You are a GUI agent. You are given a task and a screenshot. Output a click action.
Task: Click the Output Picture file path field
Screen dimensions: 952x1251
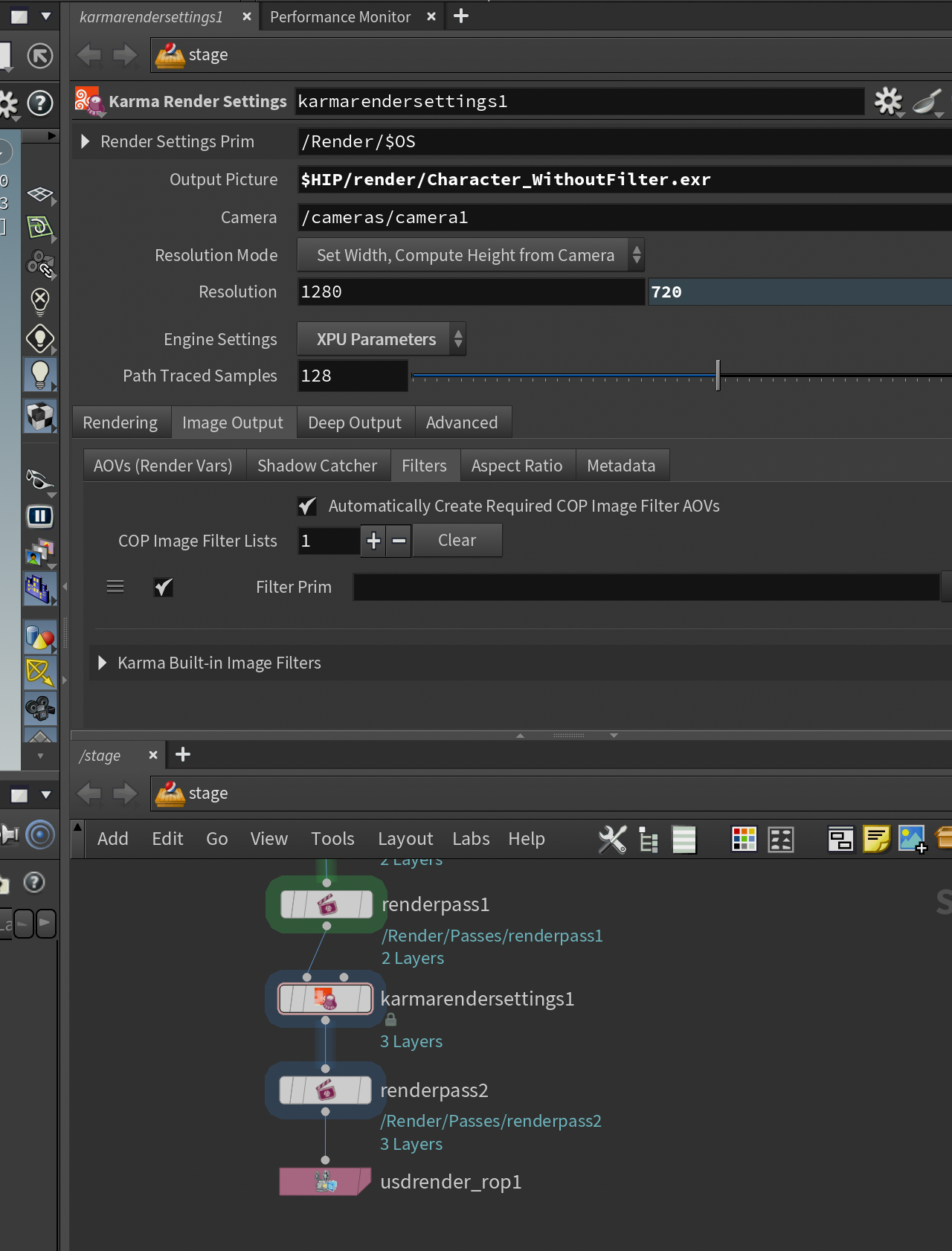tap(625, 179)
